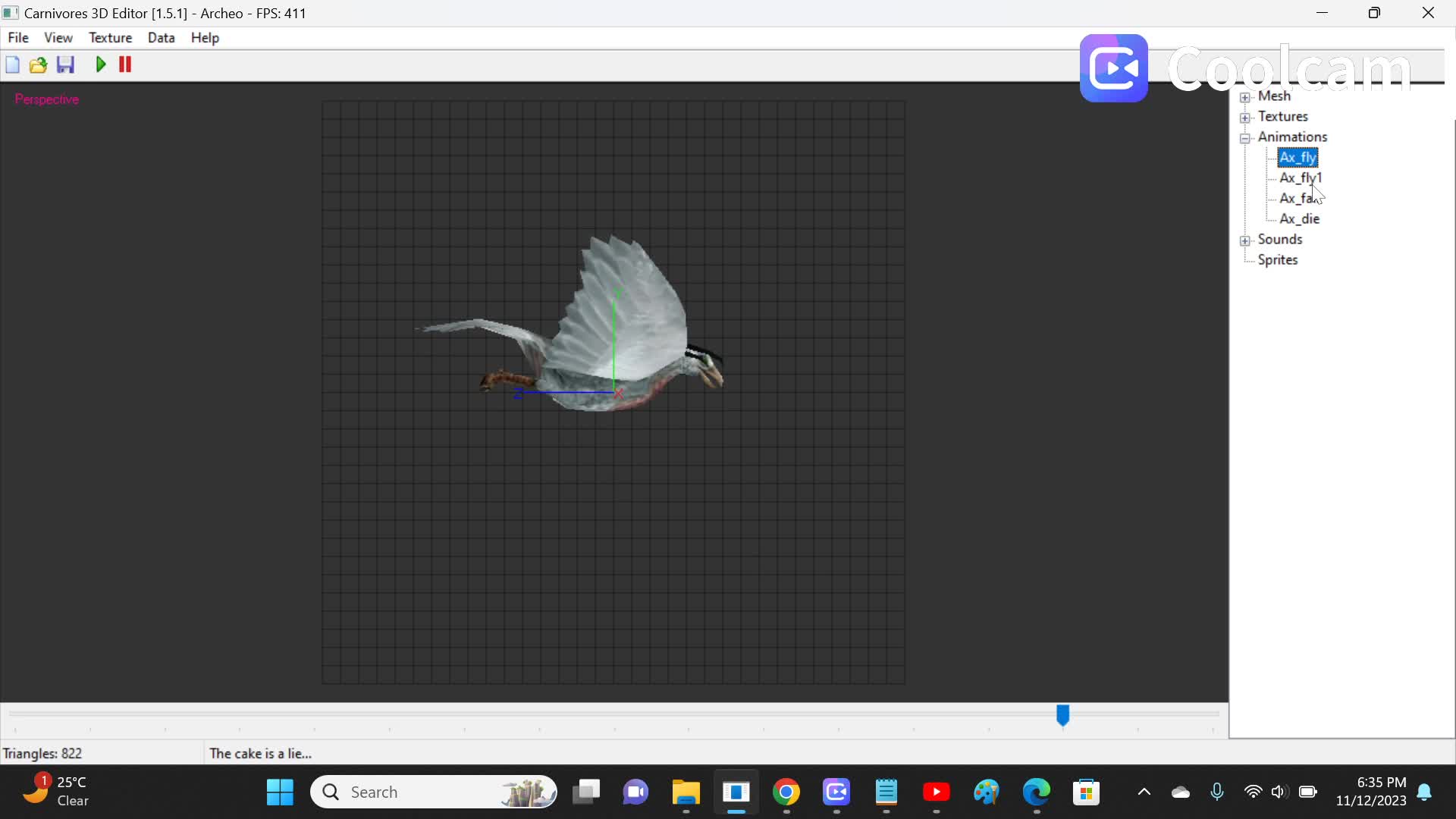Pause the animation with red bars
The image size is (1456, 819).
tap(126, 65)
